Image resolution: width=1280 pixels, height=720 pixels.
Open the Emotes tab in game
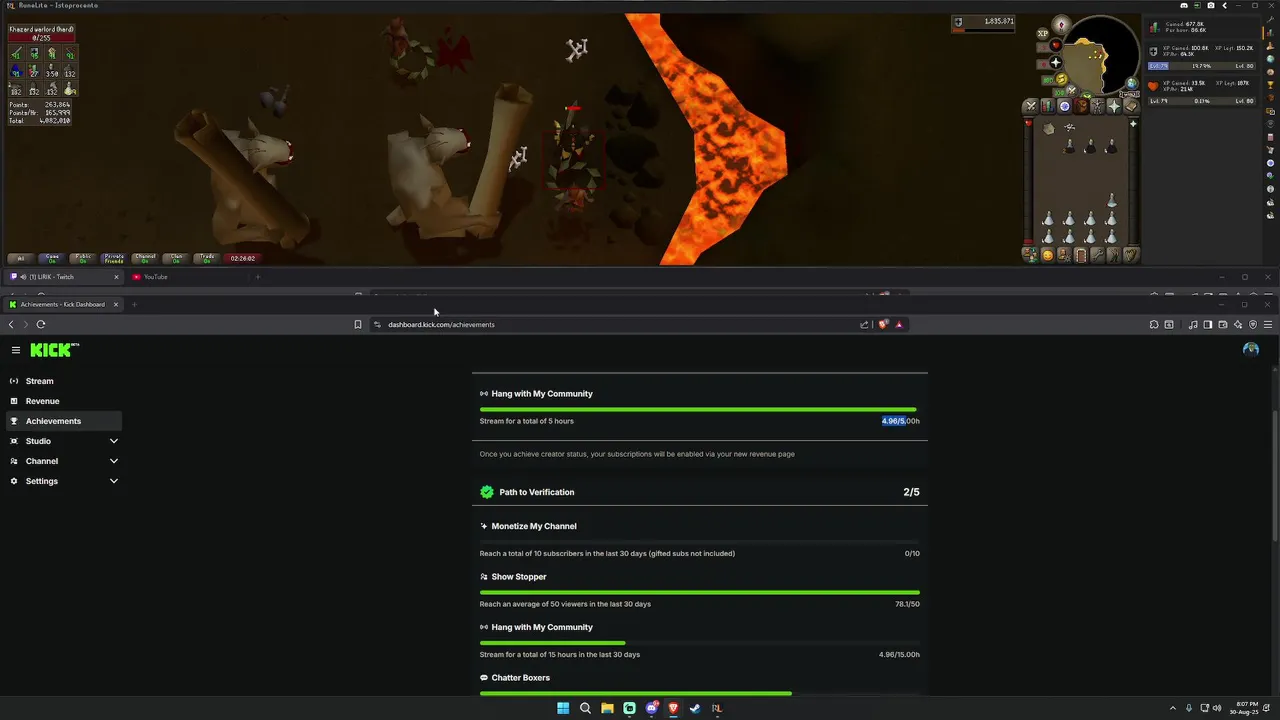tap(1114, 255)
